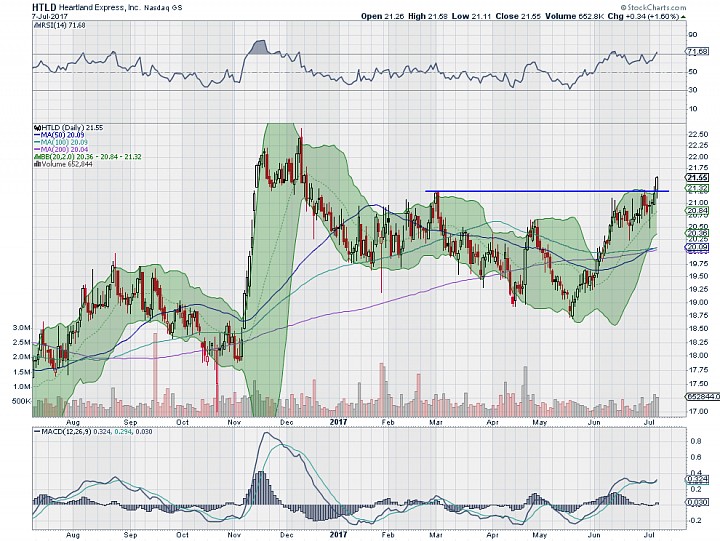The height and width of the screenshot is (541, 720).
Task: Select the MA(50) 20.09 legend entry
Action: pos(62,135)
